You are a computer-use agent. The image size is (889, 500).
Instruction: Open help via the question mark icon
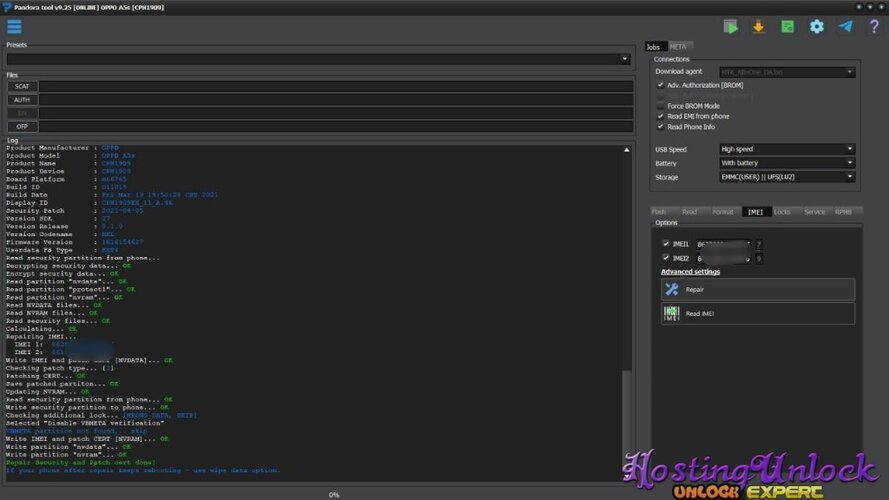coord(874,27)
